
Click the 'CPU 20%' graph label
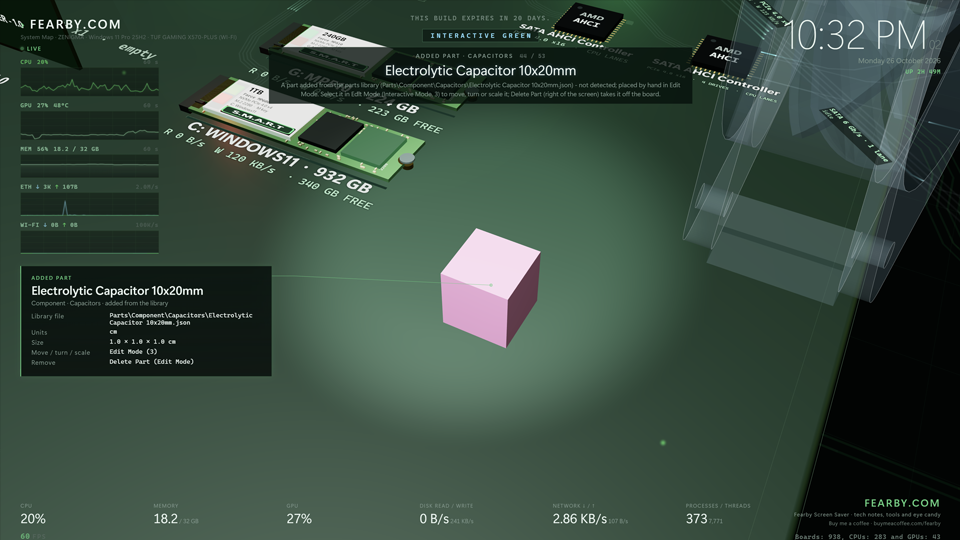[34, 62]
